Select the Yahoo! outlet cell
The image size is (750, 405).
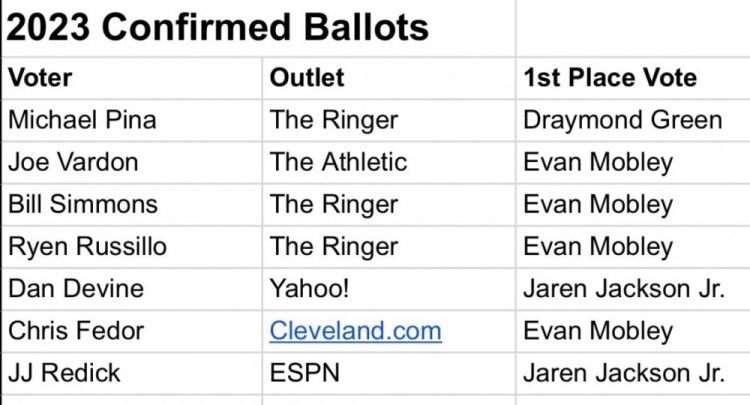coord(389,289)
